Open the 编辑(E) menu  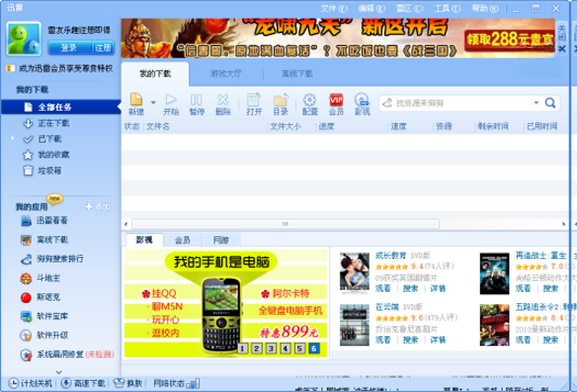point(372,8)
